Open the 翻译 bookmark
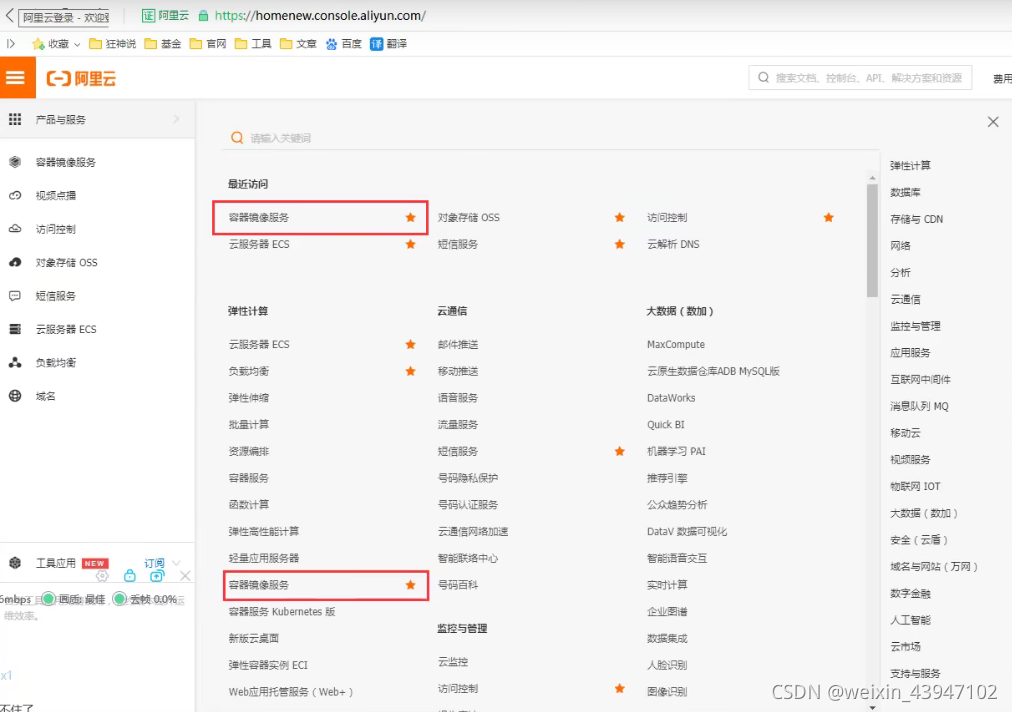This screenshot has width=1012, height=712. (x=389, y=44)
